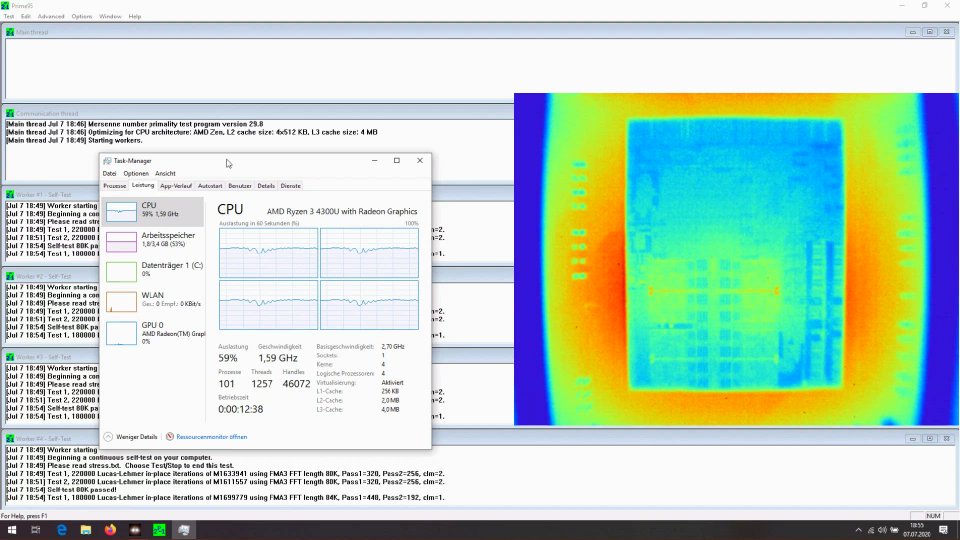Click the Worker #4 window icon

click(10, 438)
